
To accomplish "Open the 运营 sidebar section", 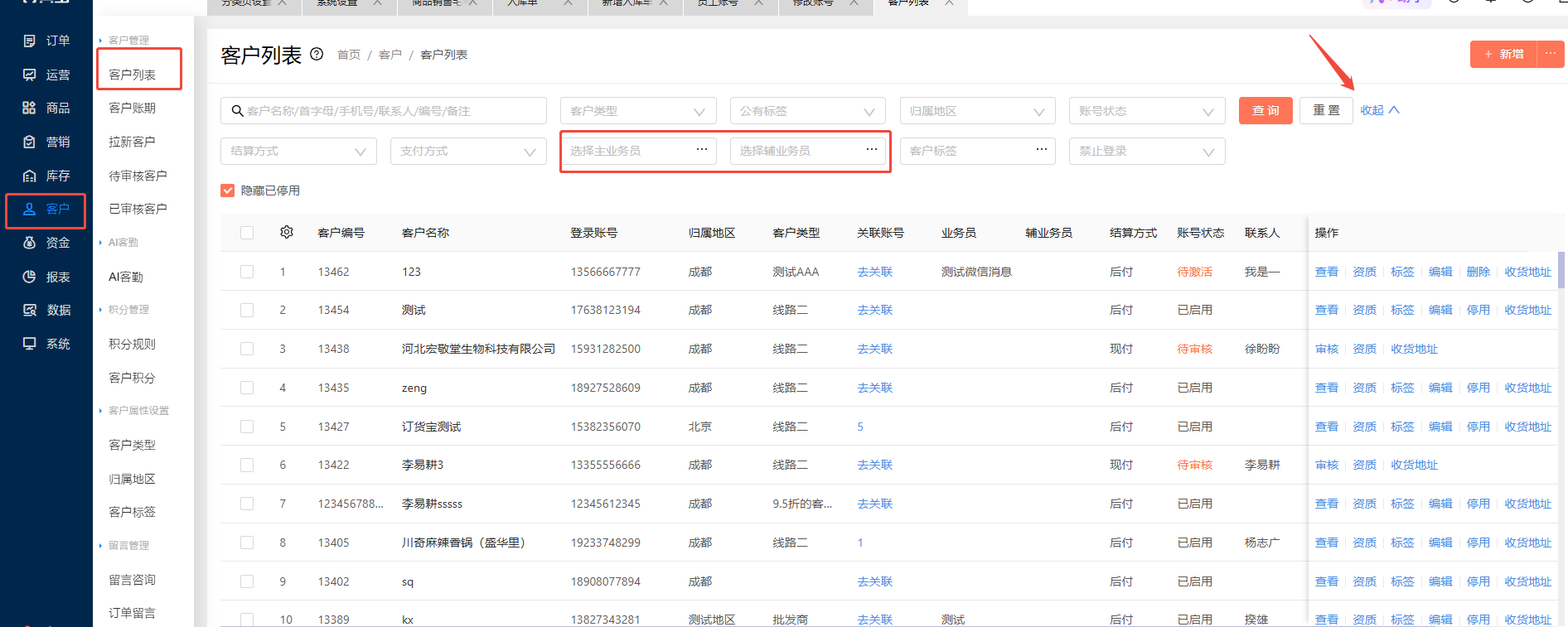I will click(46, 75).
